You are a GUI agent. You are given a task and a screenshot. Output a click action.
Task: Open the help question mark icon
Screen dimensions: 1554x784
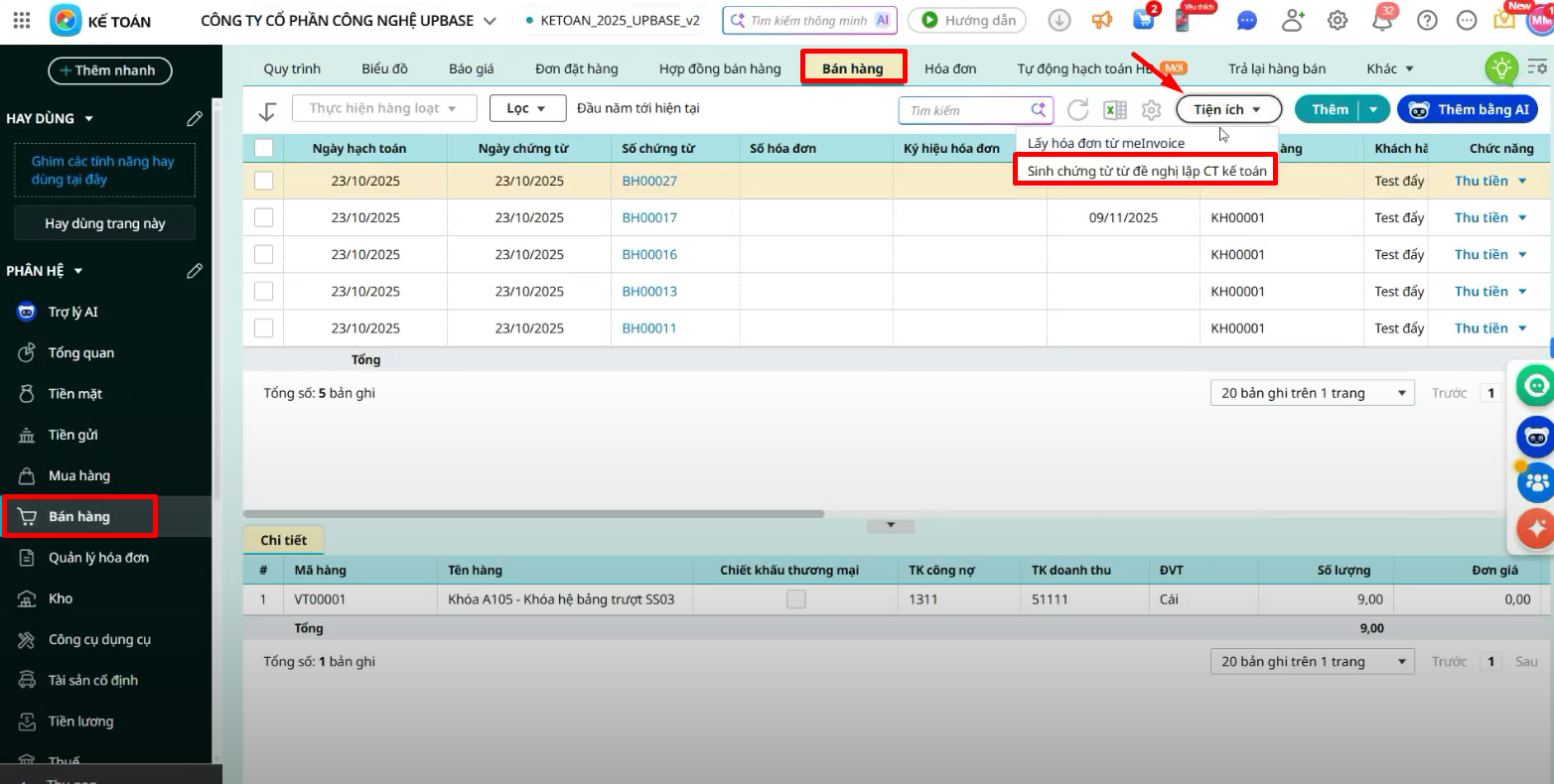[1427, 20]
